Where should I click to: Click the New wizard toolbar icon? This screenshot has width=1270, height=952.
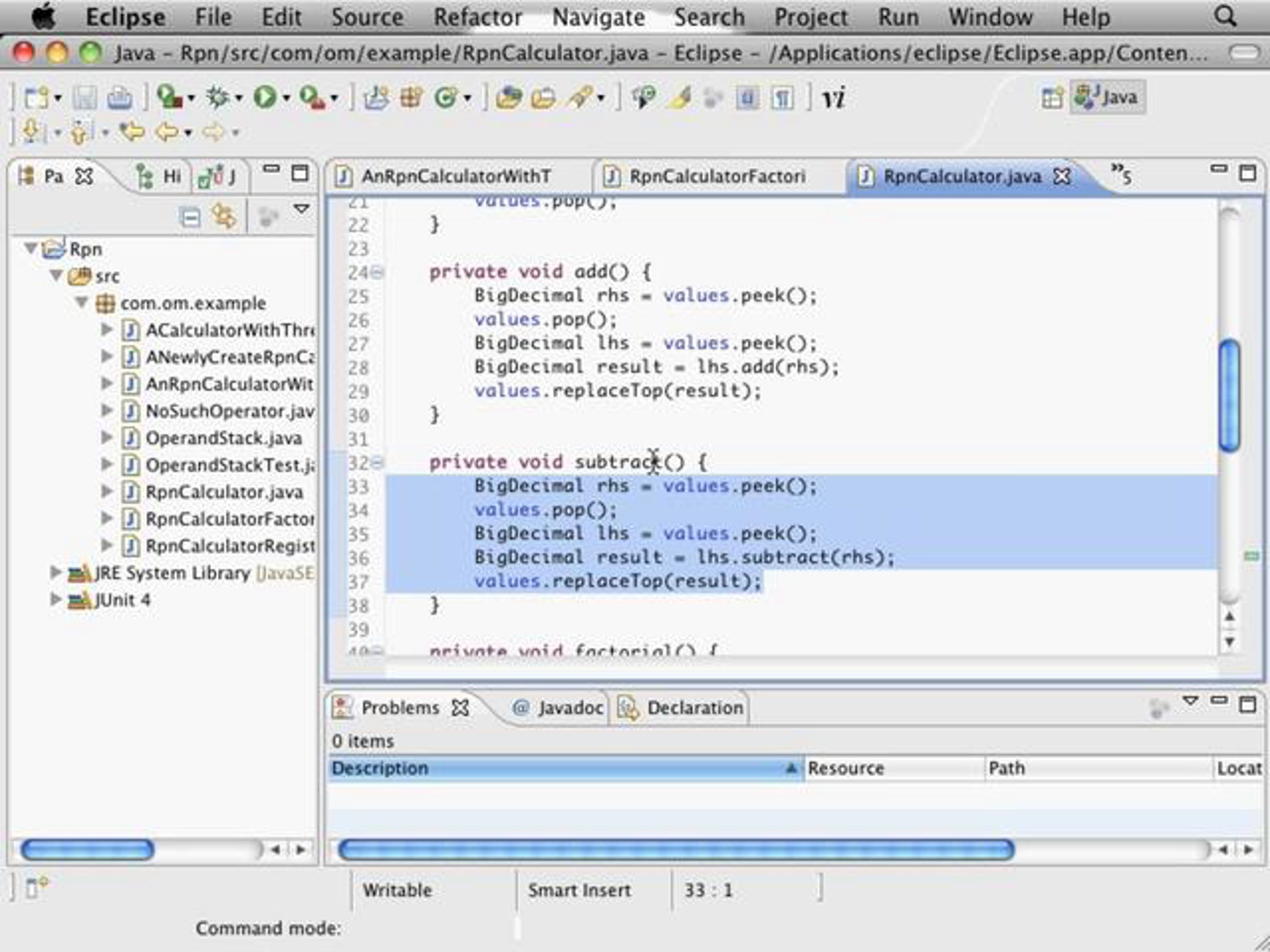pos(36,98)
